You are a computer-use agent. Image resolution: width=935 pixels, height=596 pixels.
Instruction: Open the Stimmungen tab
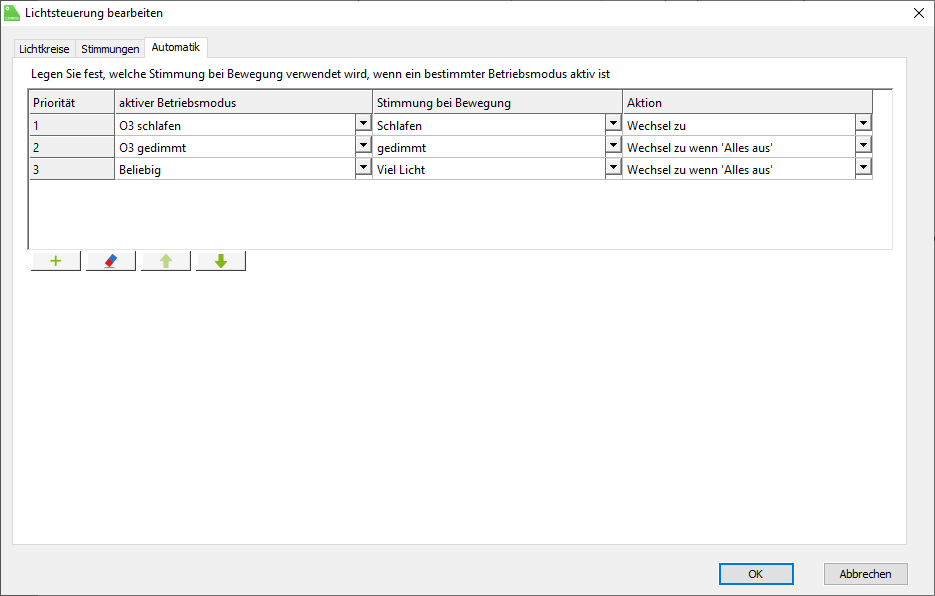click(110, 48)
